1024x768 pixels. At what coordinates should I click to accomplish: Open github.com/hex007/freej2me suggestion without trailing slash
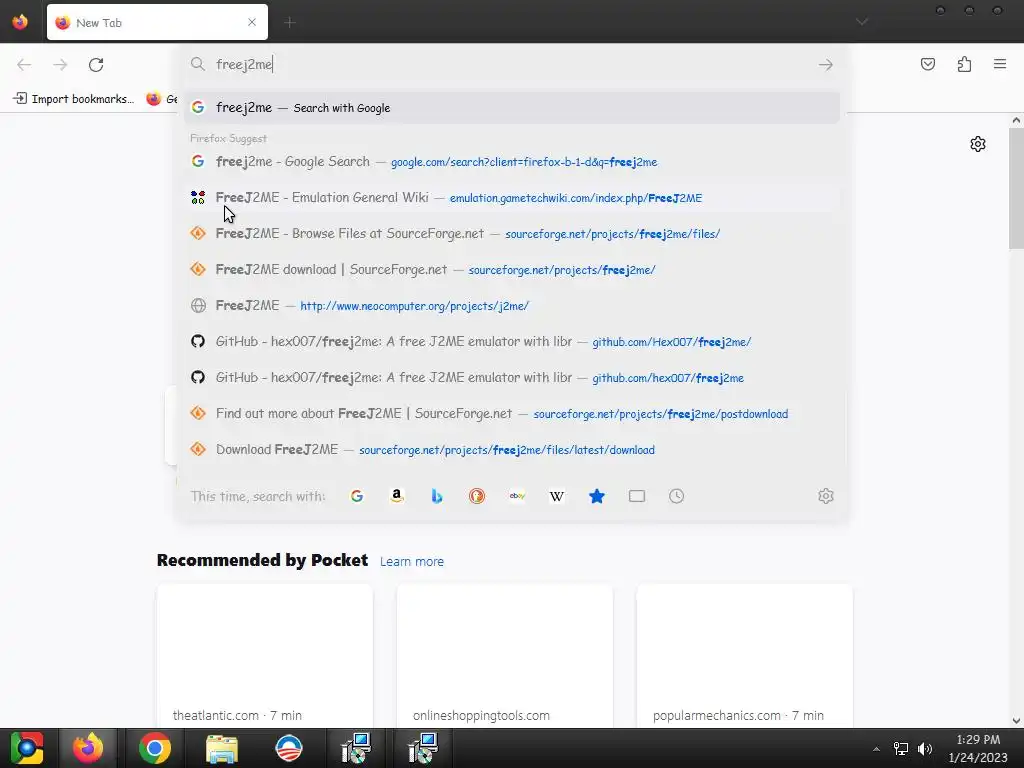tap(511, 377)
